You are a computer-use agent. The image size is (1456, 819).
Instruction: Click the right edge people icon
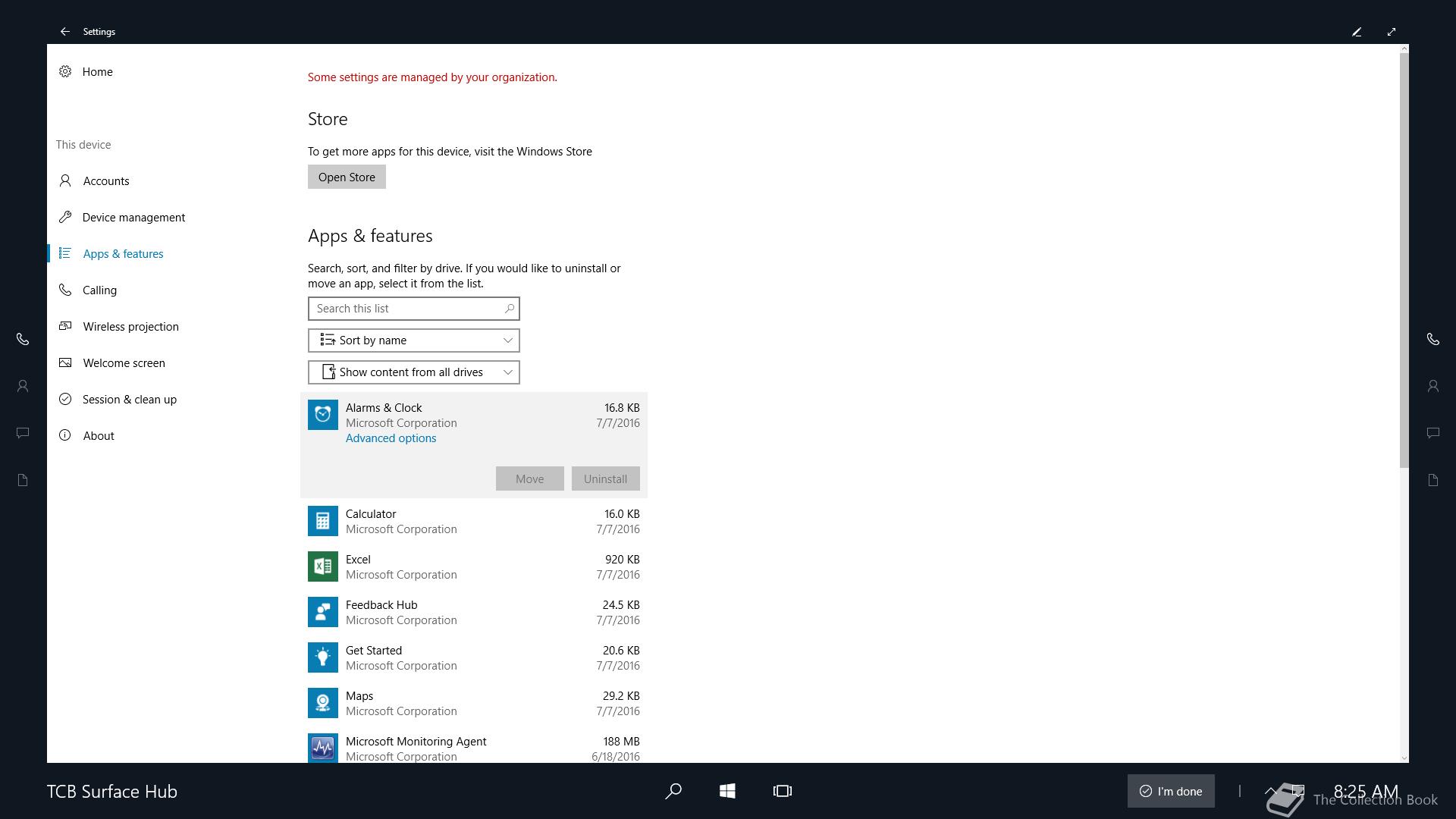coord(1432,386)
